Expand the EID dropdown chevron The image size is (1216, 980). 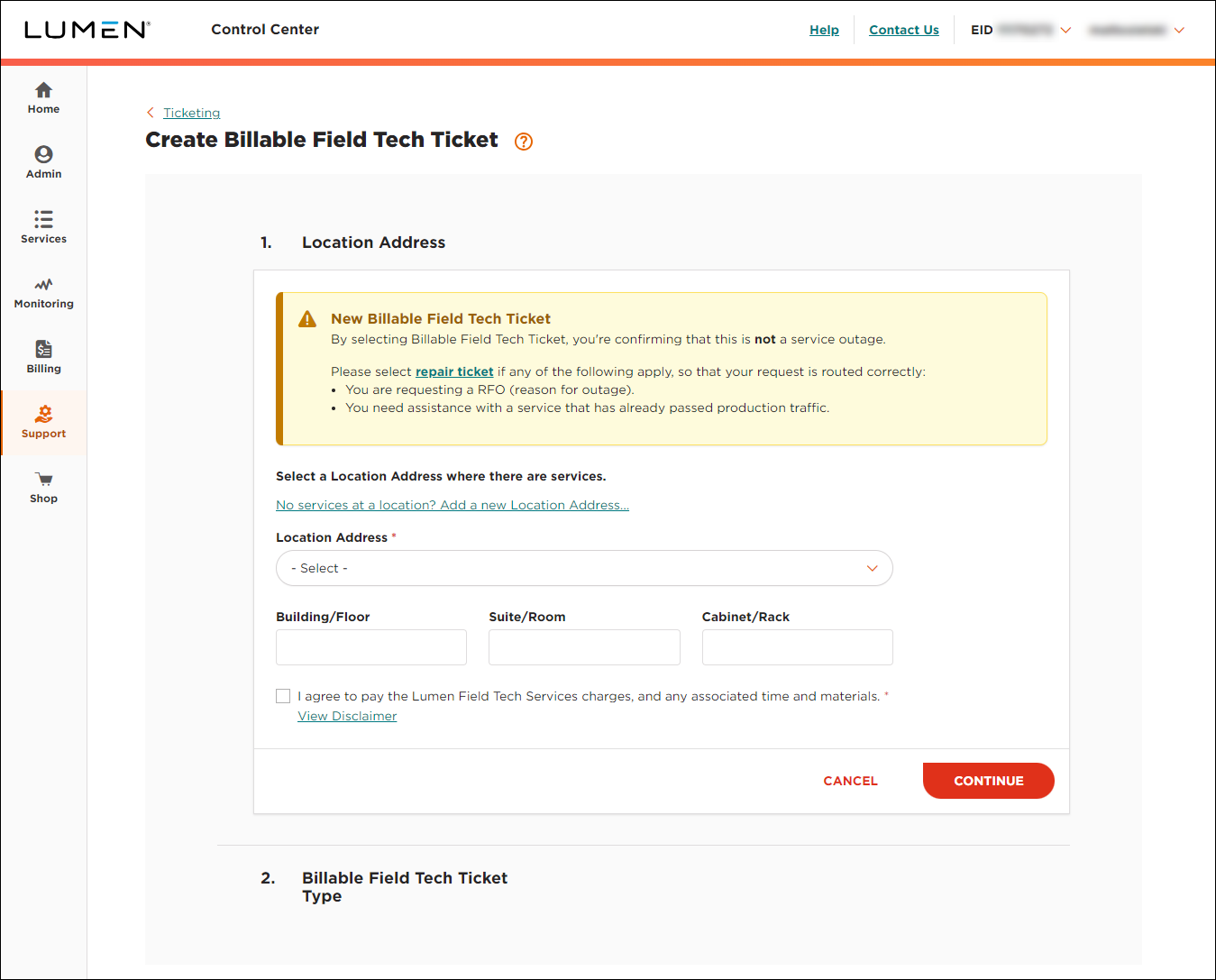pyautogui.click(x=1065, y=30)
